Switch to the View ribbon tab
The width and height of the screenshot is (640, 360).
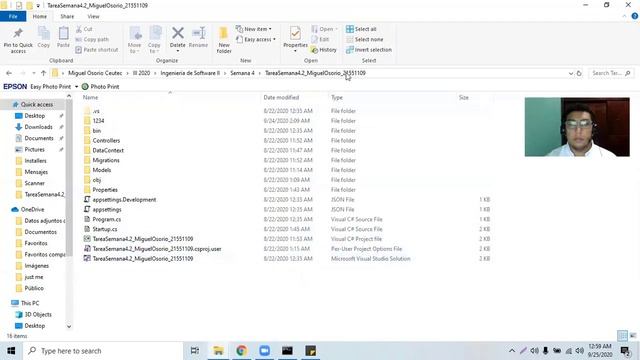tap(93, 16)
